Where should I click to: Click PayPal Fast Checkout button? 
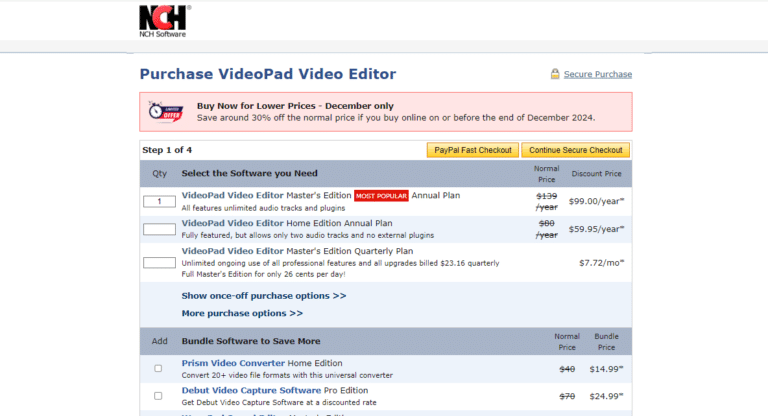tap(473, 150)
